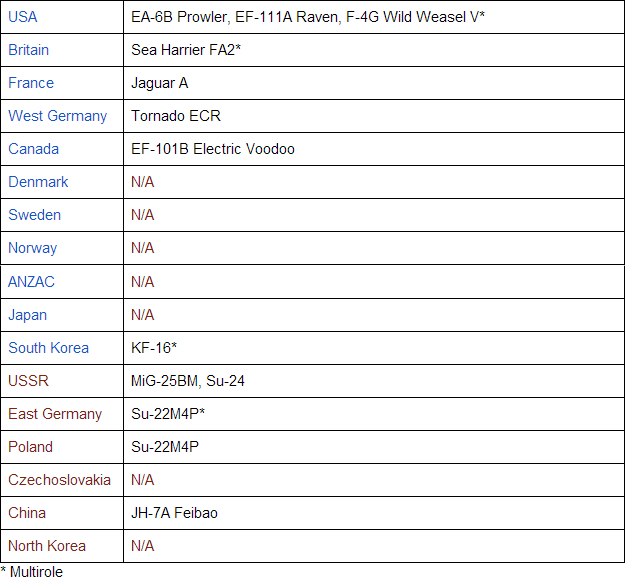
Task: Follow the South Korea link
Action: pyautogui.click(x=49, y=348)
